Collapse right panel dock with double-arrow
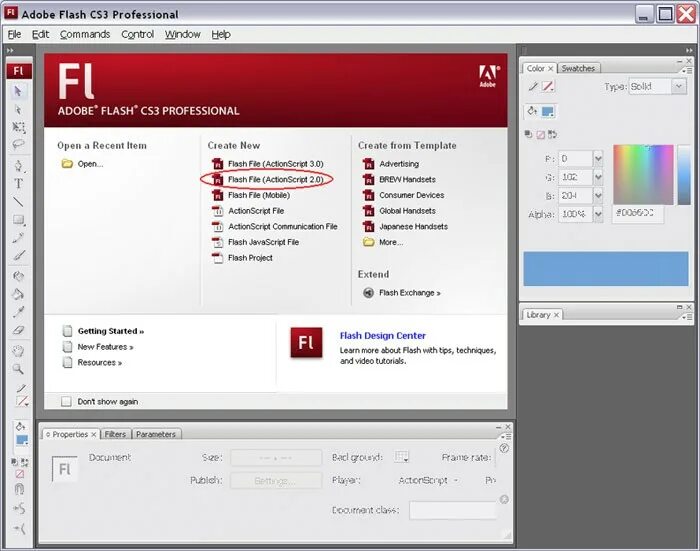This screenshot has width=700, height=551. [x=689, y=50]
